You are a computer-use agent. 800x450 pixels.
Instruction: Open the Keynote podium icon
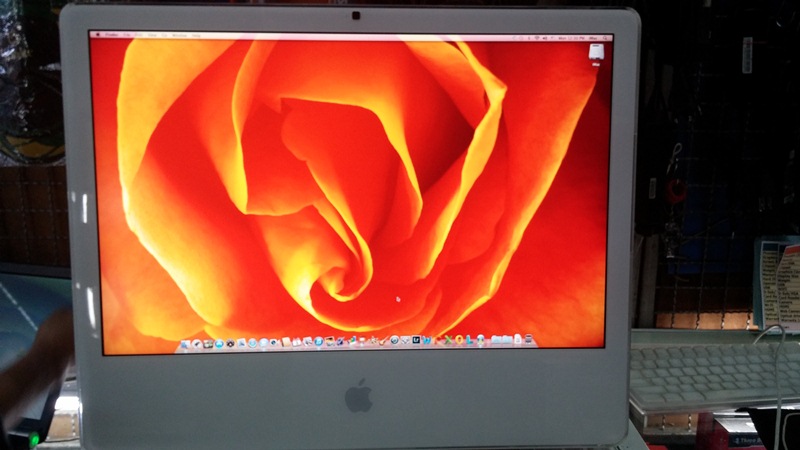click(362, 341)
